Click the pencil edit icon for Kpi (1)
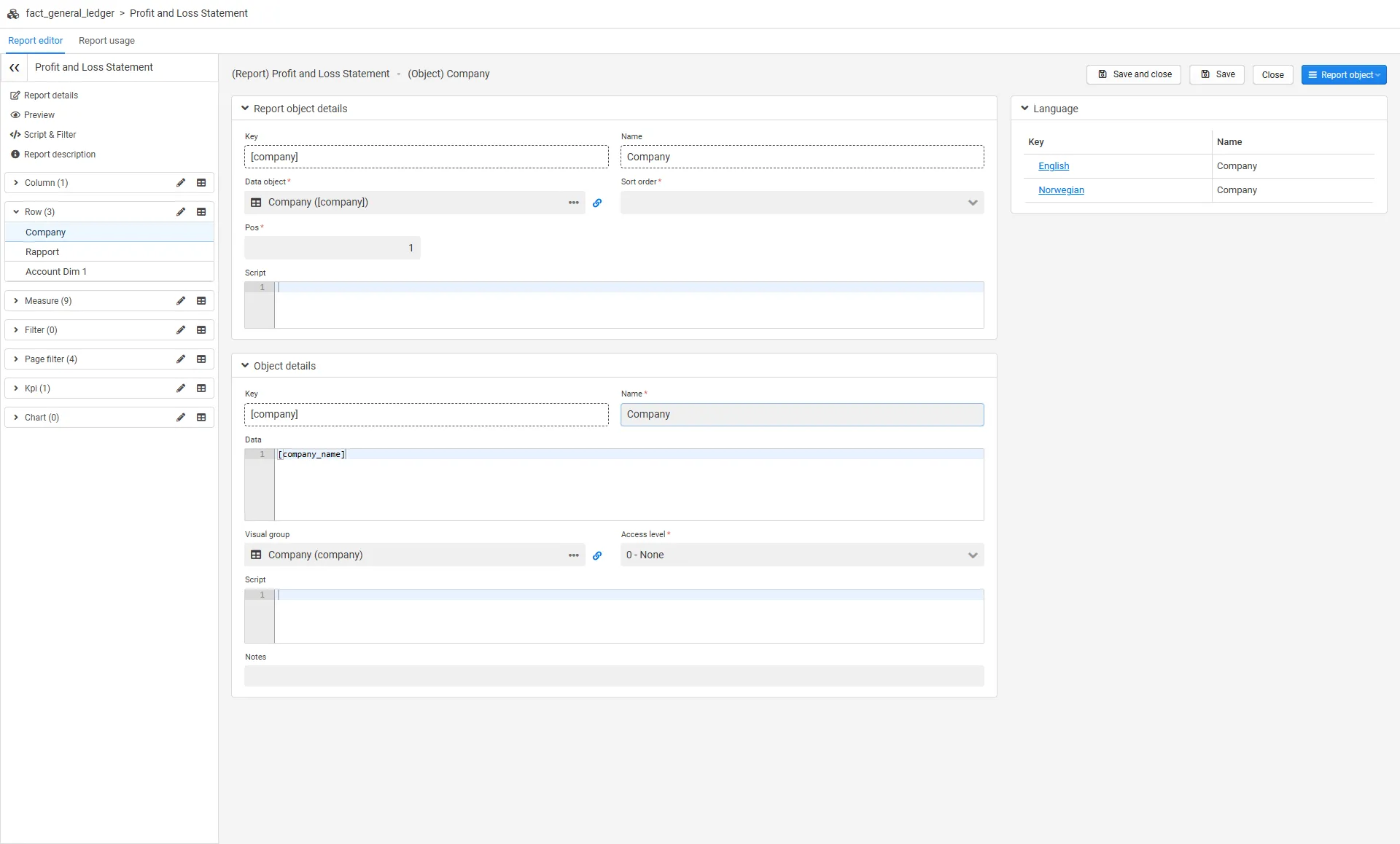The width and height of the screenshot is (1400, 844). (181, 388)
